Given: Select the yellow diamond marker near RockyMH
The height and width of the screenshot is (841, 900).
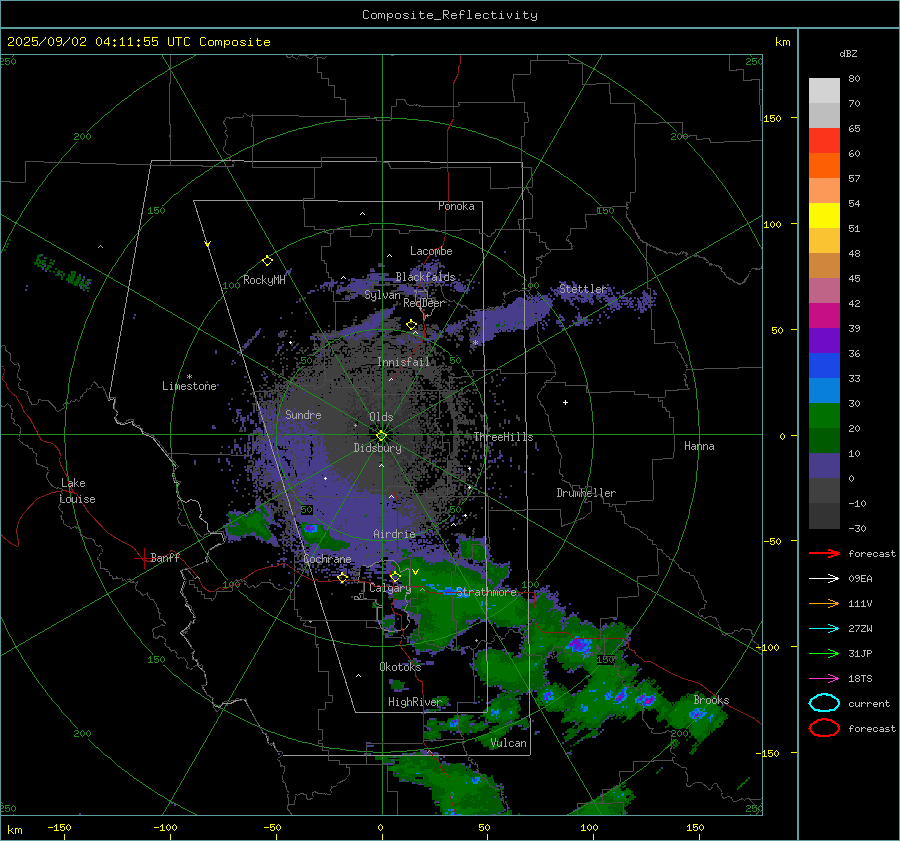Looking at the screenshot, I should (267, 261).
